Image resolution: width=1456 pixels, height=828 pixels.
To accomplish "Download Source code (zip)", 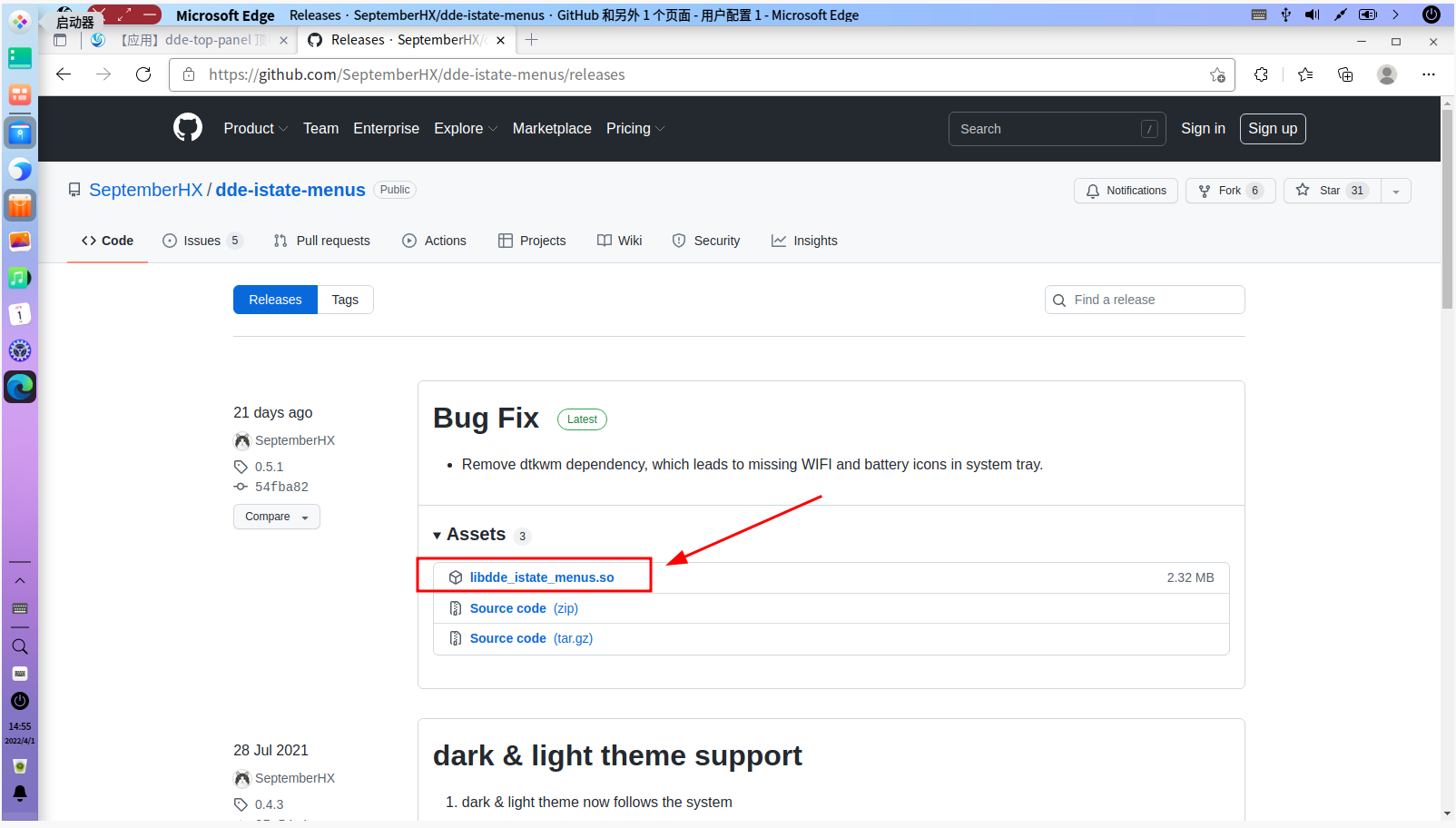I will (524, 608).
